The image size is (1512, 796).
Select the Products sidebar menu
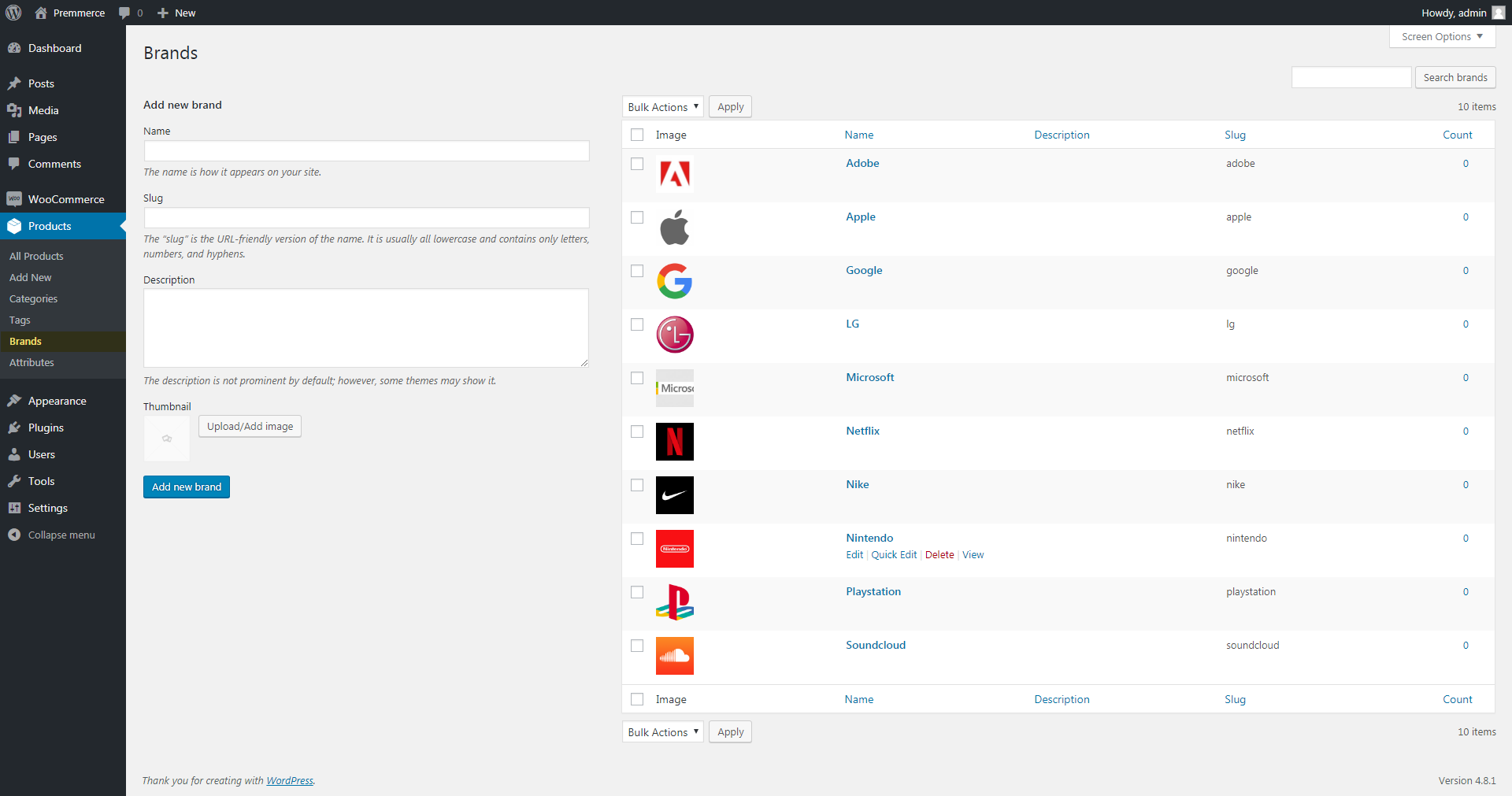63,226
